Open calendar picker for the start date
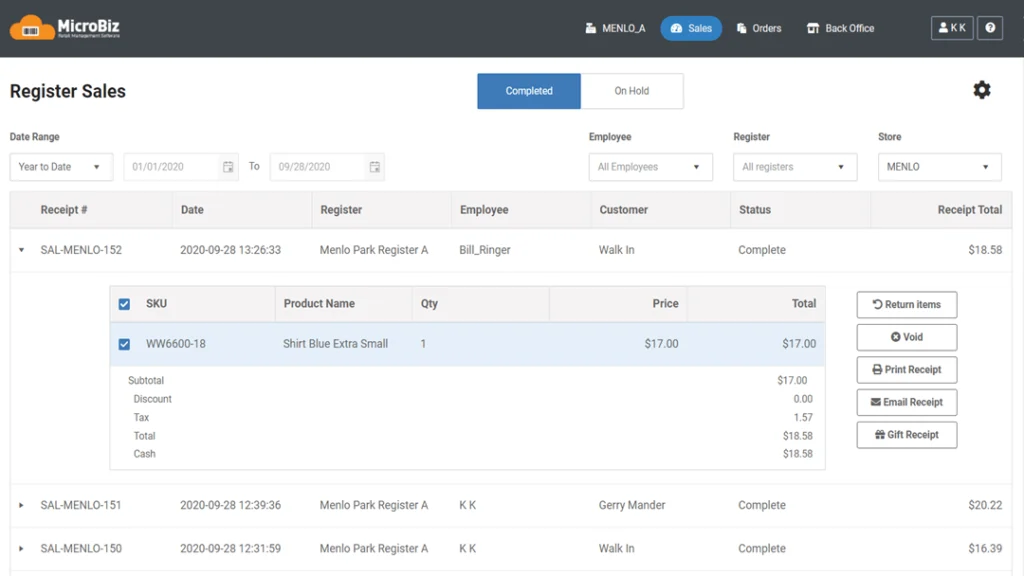Image resolution: width=1024 pixels, height=576 pixels. click(228, 167)
